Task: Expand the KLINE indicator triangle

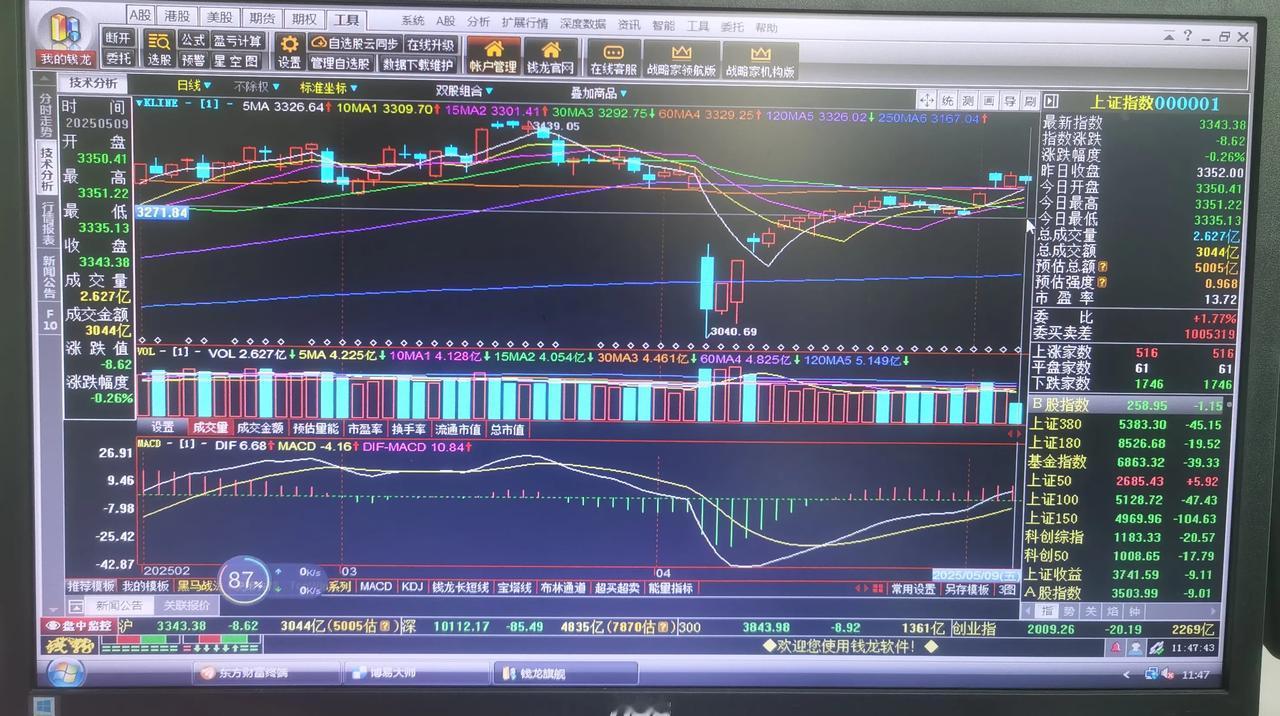Action: [x=139, y=102]
